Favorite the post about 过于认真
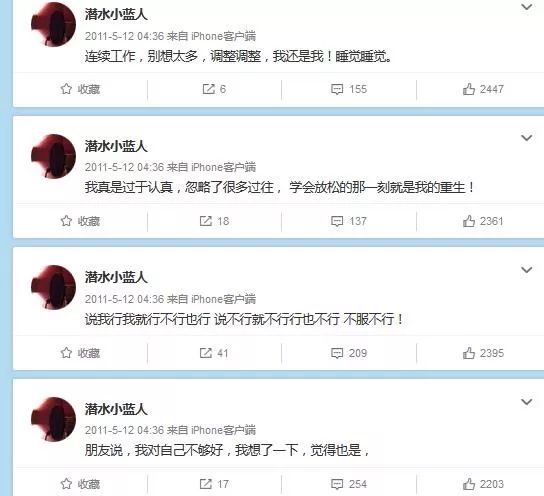The height and width of the screenshot is (496, 544). point(80,221)
